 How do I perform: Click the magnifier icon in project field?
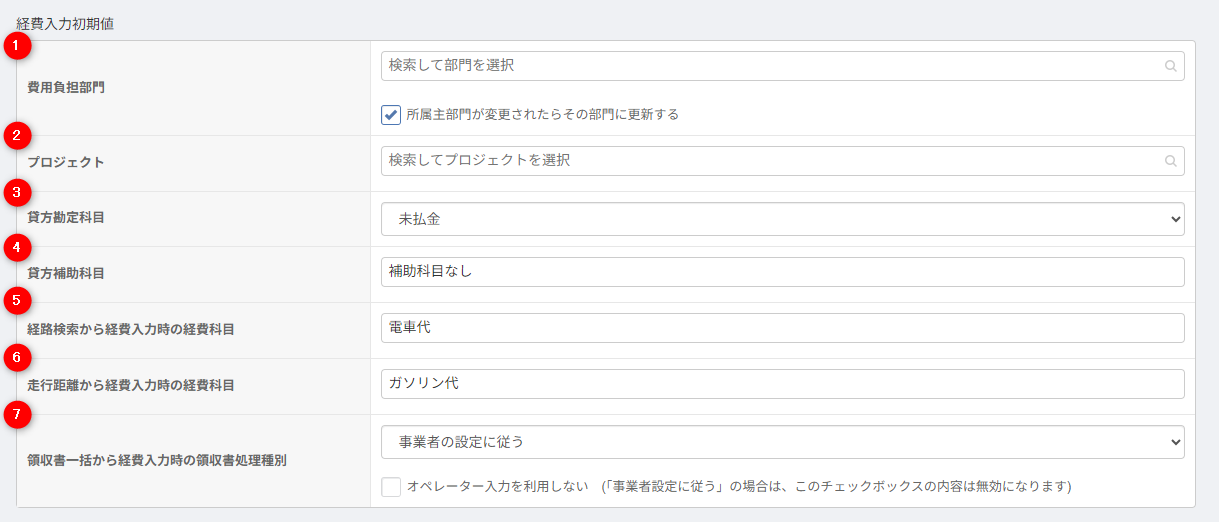point(1170,161)
